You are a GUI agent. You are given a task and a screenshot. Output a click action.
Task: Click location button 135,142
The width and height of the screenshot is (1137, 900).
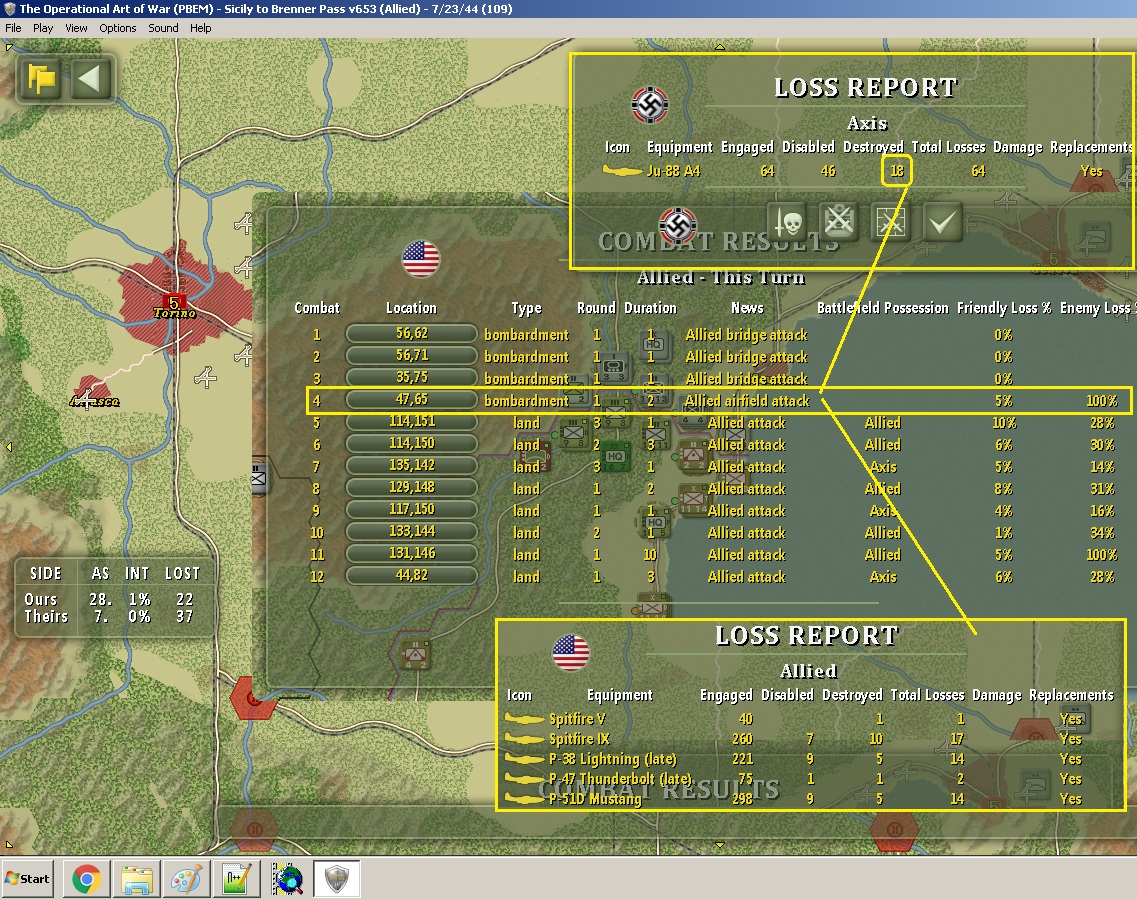(411, 465)
